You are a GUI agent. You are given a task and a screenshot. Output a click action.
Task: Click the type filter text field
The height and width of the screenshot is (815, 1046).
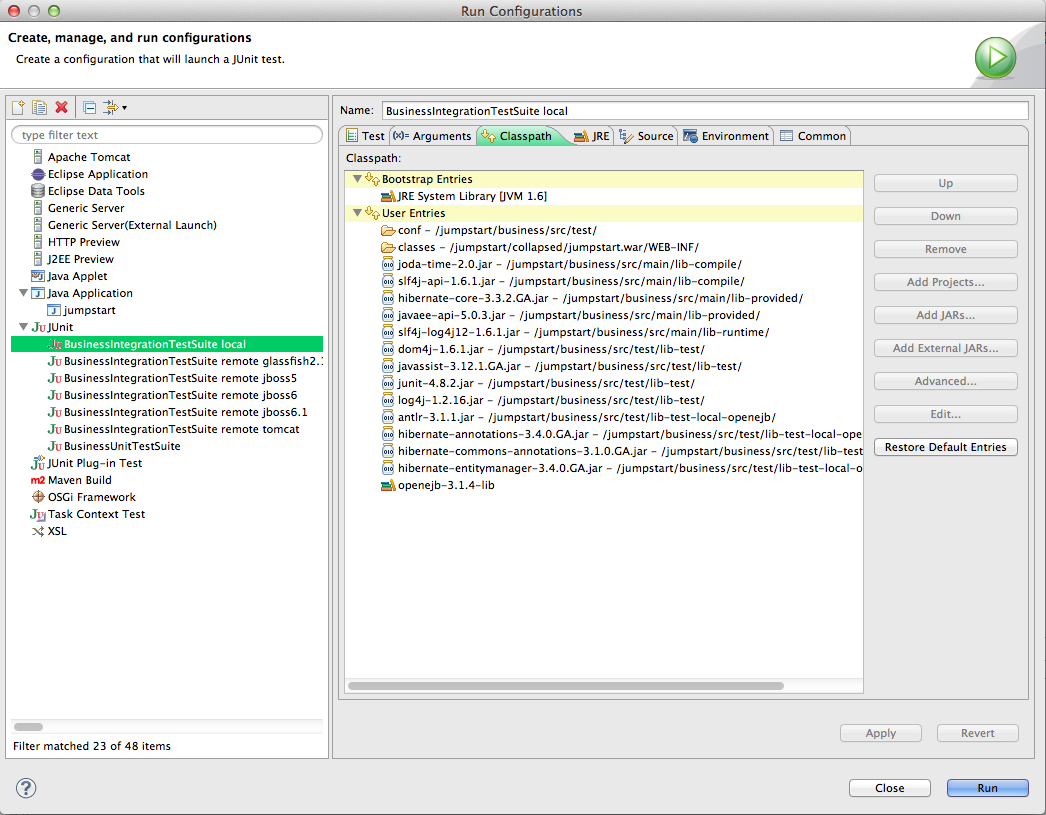click(x=167, y=135)
